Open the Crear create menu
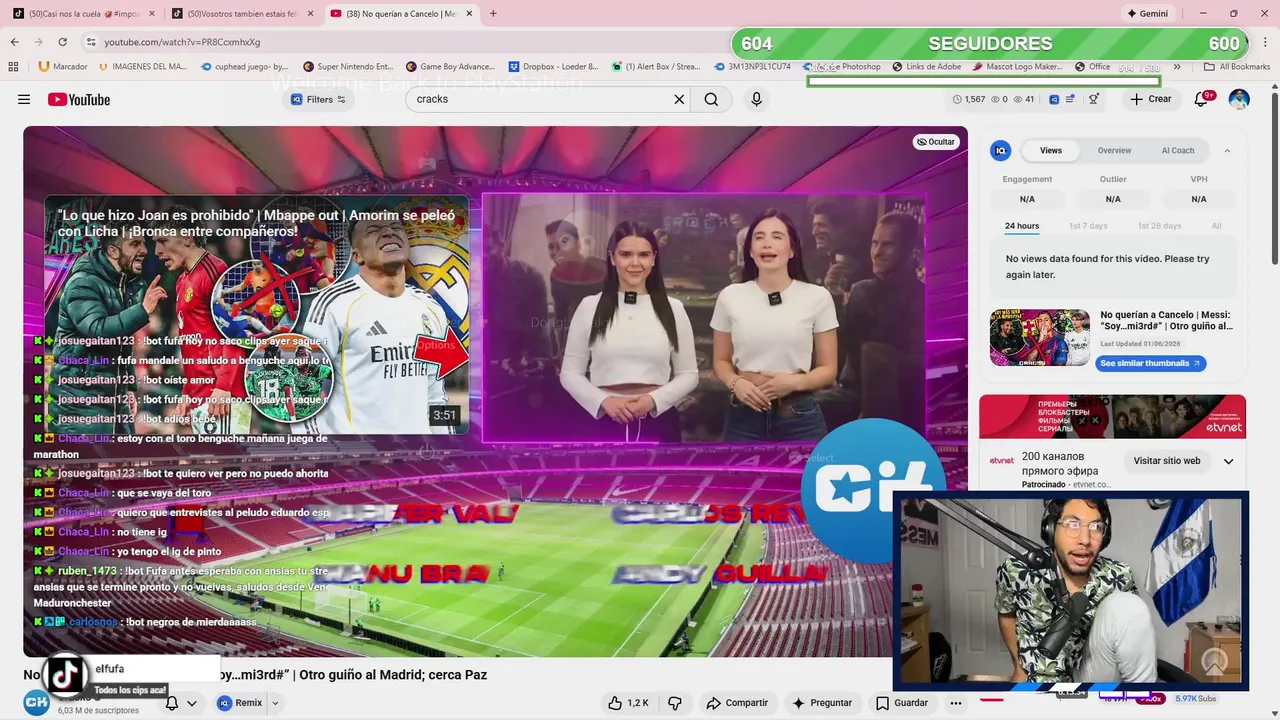 click(x=1151, y=99)
